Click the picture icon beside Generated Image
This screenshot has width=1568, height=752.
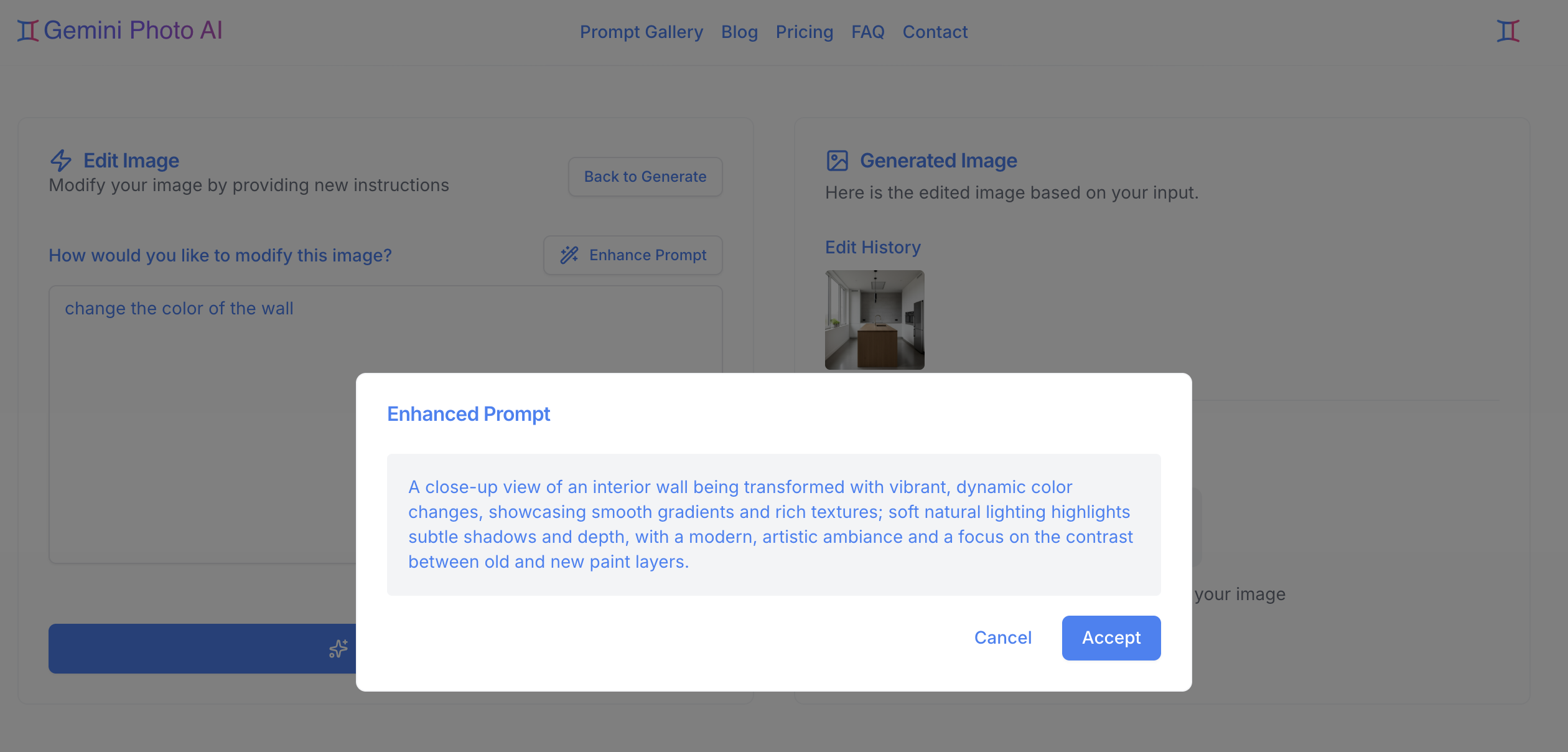838,160
